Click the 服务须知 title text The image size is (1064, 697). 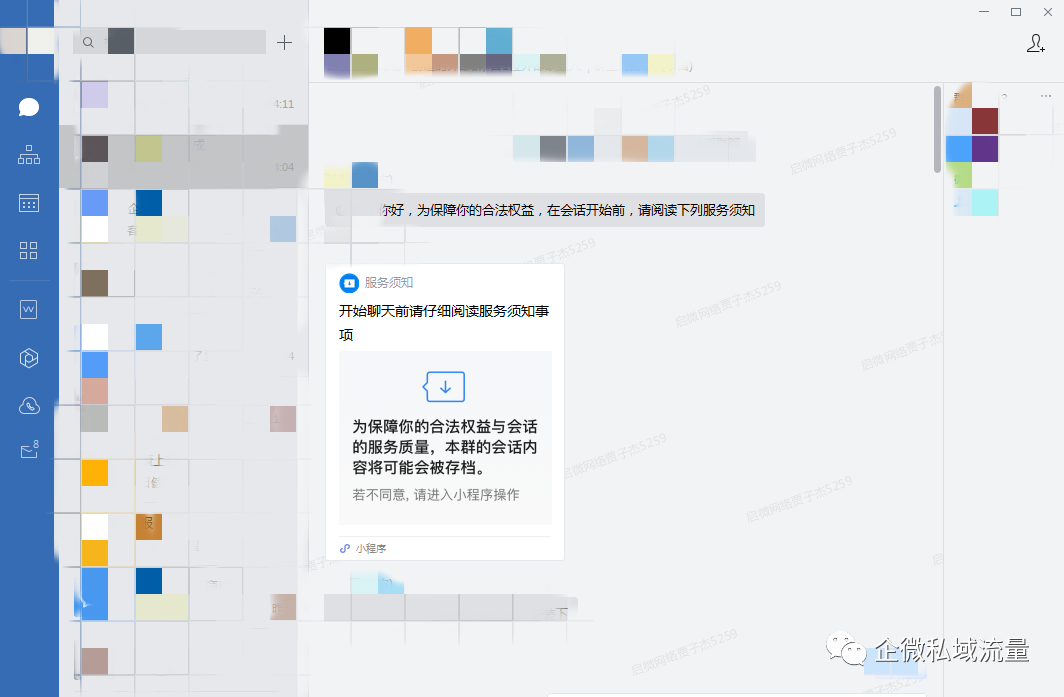(x=389, y=282)
